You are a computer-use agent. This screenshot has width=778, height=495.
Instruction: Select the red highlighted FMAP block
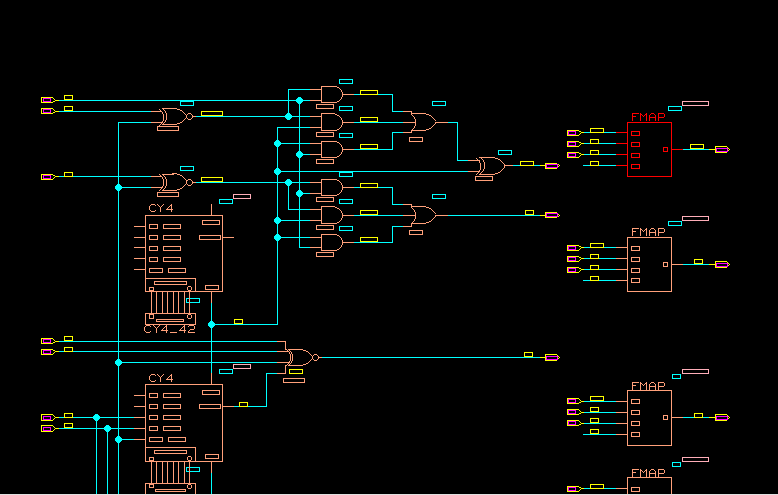point(649,150)
